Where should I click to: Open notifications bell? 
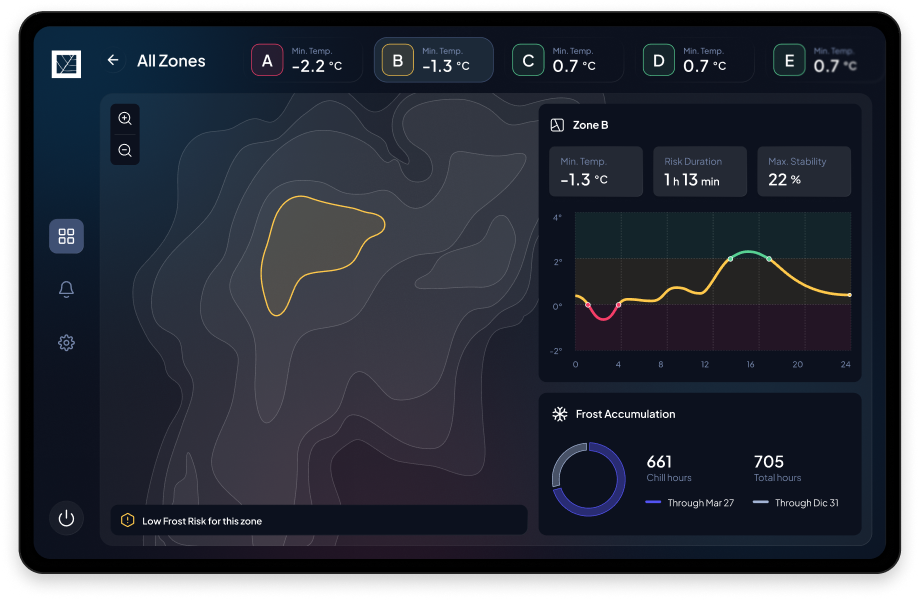(x=66, y=289)
